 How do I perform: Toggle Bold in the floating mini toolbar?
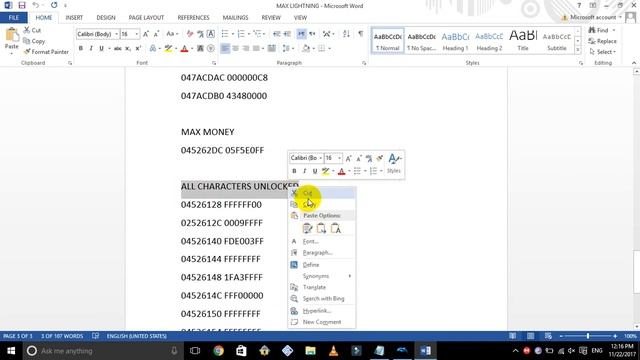[x=294, y=171]
